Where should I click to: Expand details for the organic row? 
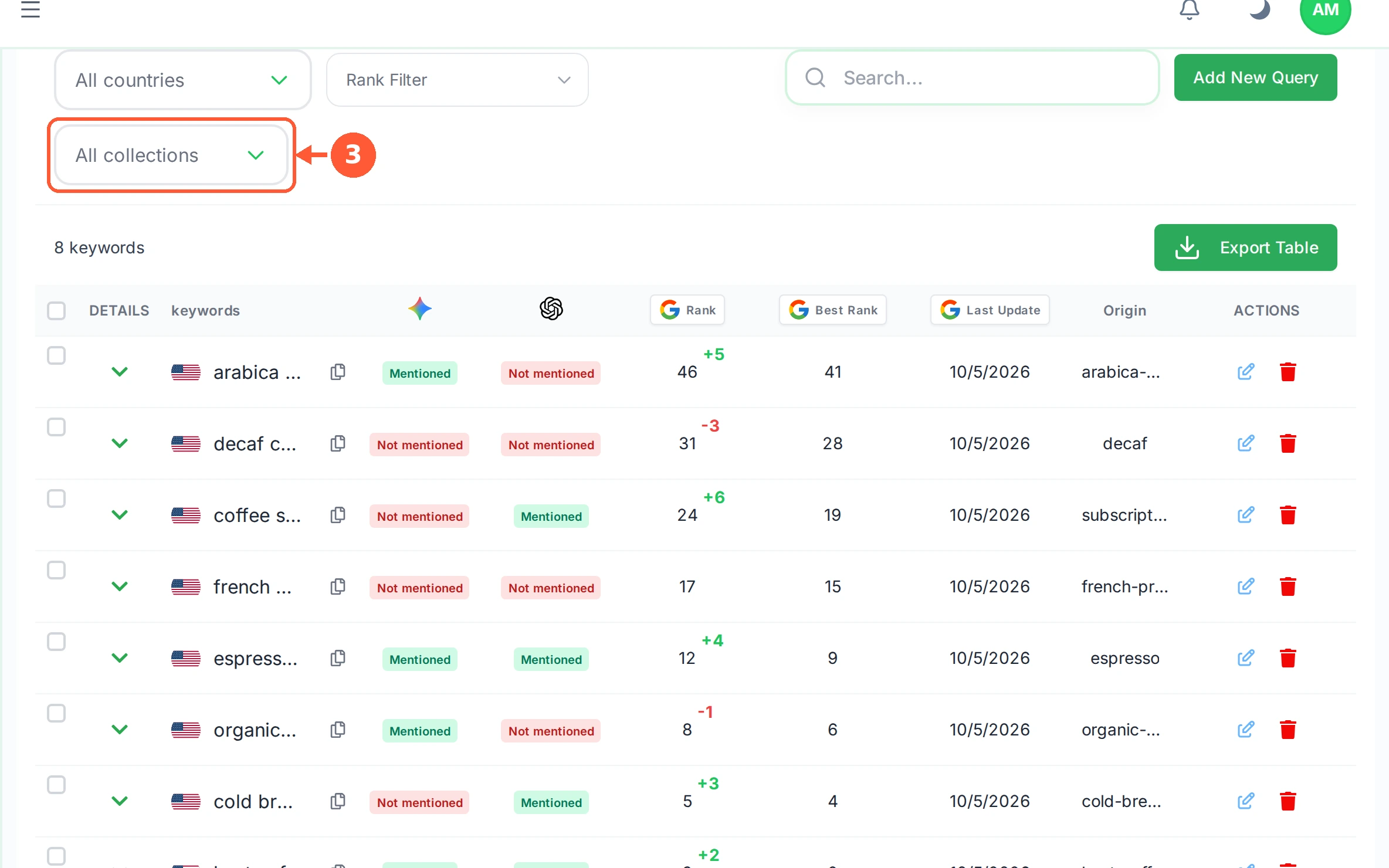(x=120, y=730)
